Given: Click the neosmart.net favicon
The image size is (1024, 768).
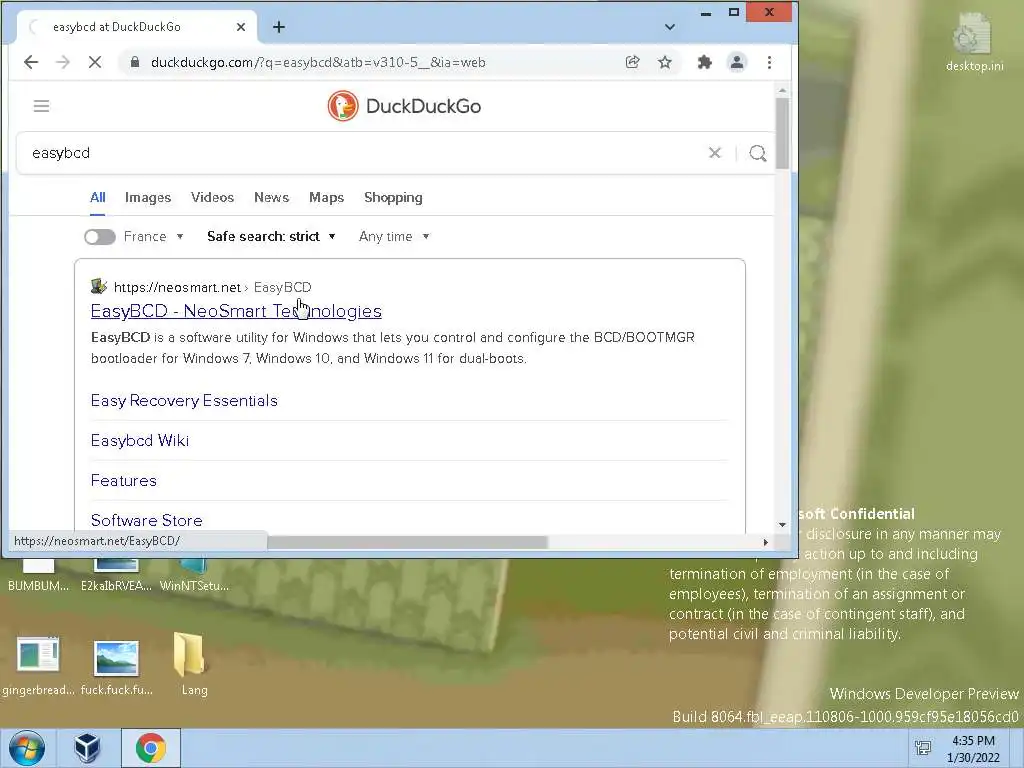Looking at the screenshot, I should 99,286.
